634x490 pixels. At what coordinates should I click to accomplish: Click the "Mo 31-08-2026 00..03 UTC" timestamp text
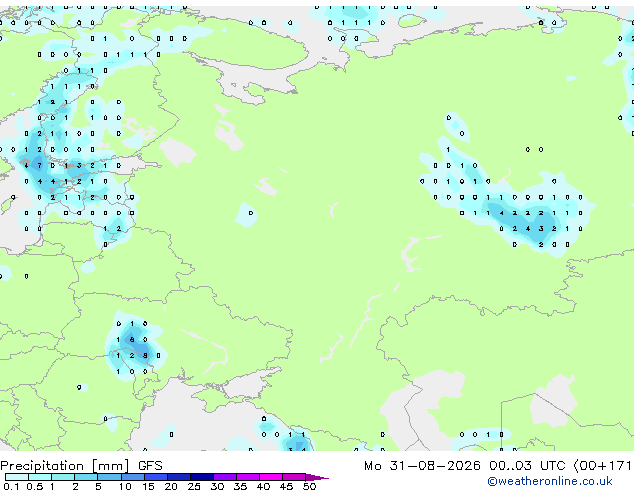(465, 466)
